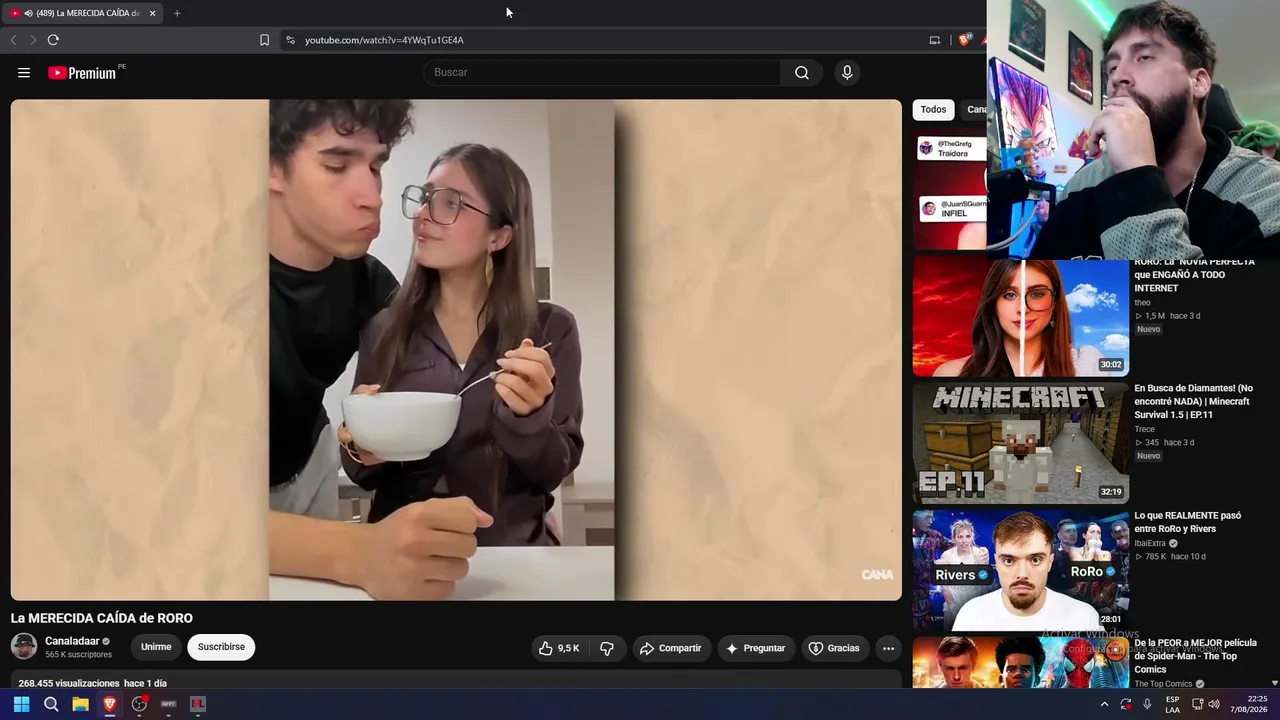Focus the Buscar search field

click(603, 73)
